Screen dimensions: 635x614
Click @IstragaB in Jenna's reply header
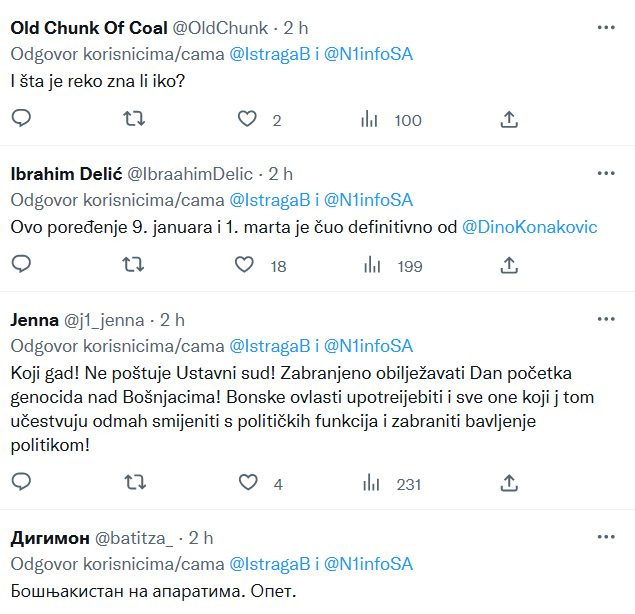pyautogui.click(x=270, y=346)
